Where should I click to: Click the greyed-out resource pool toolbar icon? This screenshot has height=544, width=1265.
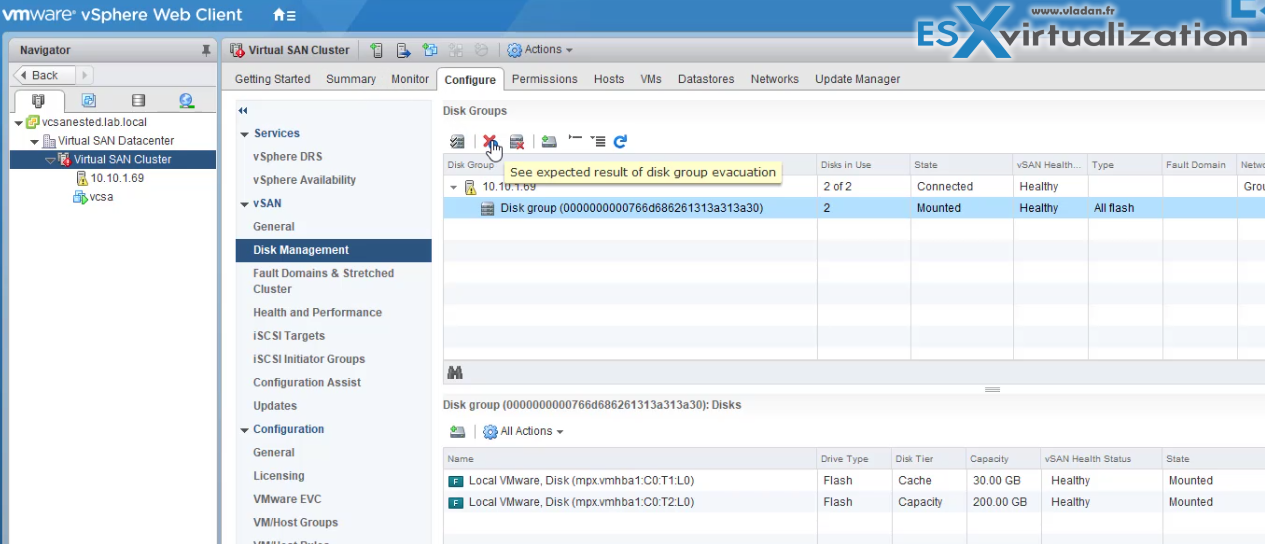pyautogui.click(x=481, y=50)
